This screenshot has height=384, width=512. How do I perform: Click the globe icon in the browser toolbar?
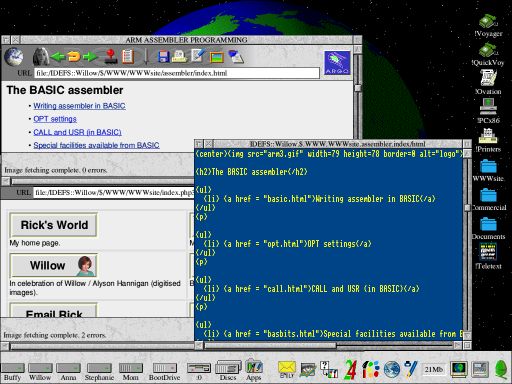click(14, 57)
